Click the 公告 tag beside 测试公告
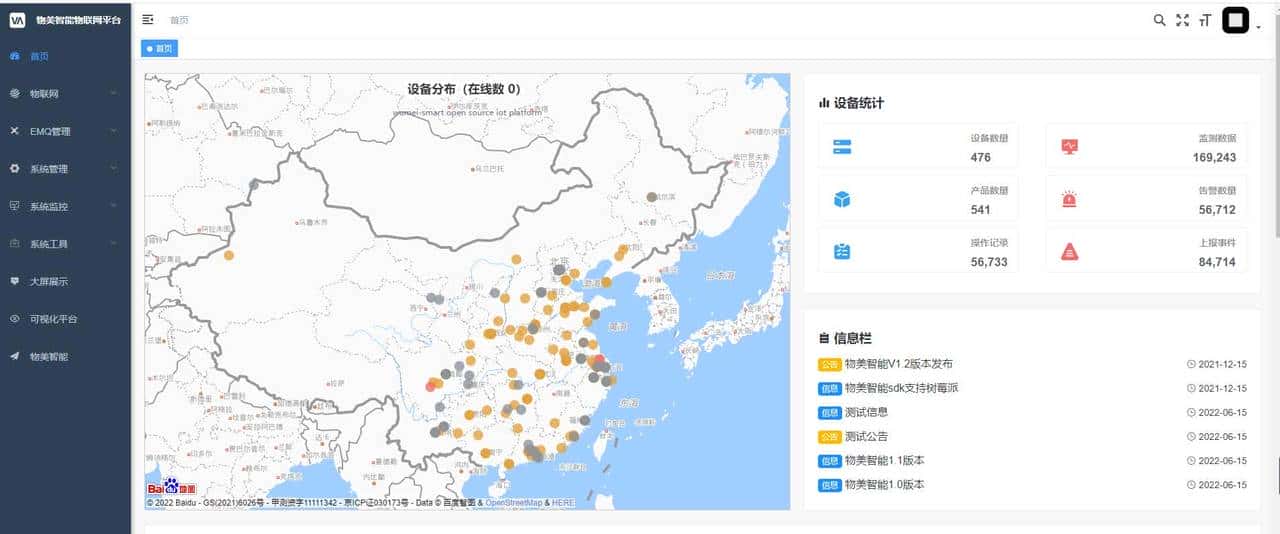Image resolution: width=1280 pixels, height=534 pixels. pyautogui.click(x=830, y=437)
